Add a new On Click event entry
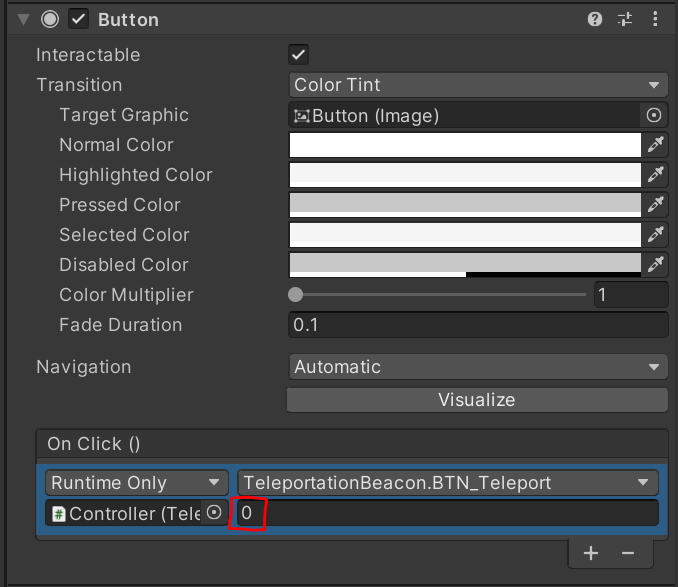This screenshot has height=587, width=678. click(591, 553)
